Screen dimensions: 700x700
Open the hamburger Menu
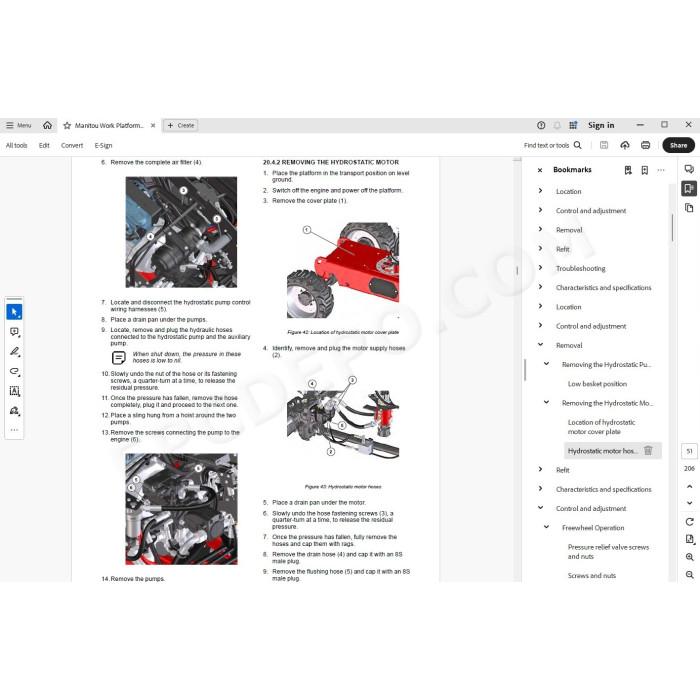coord(18,125)
